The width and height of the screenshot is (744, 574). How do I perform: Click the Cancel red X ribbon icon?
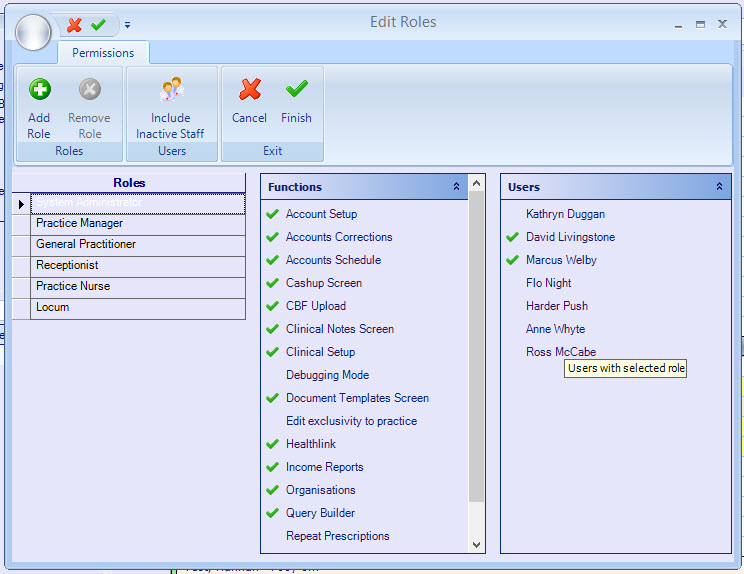click(250, 89)
